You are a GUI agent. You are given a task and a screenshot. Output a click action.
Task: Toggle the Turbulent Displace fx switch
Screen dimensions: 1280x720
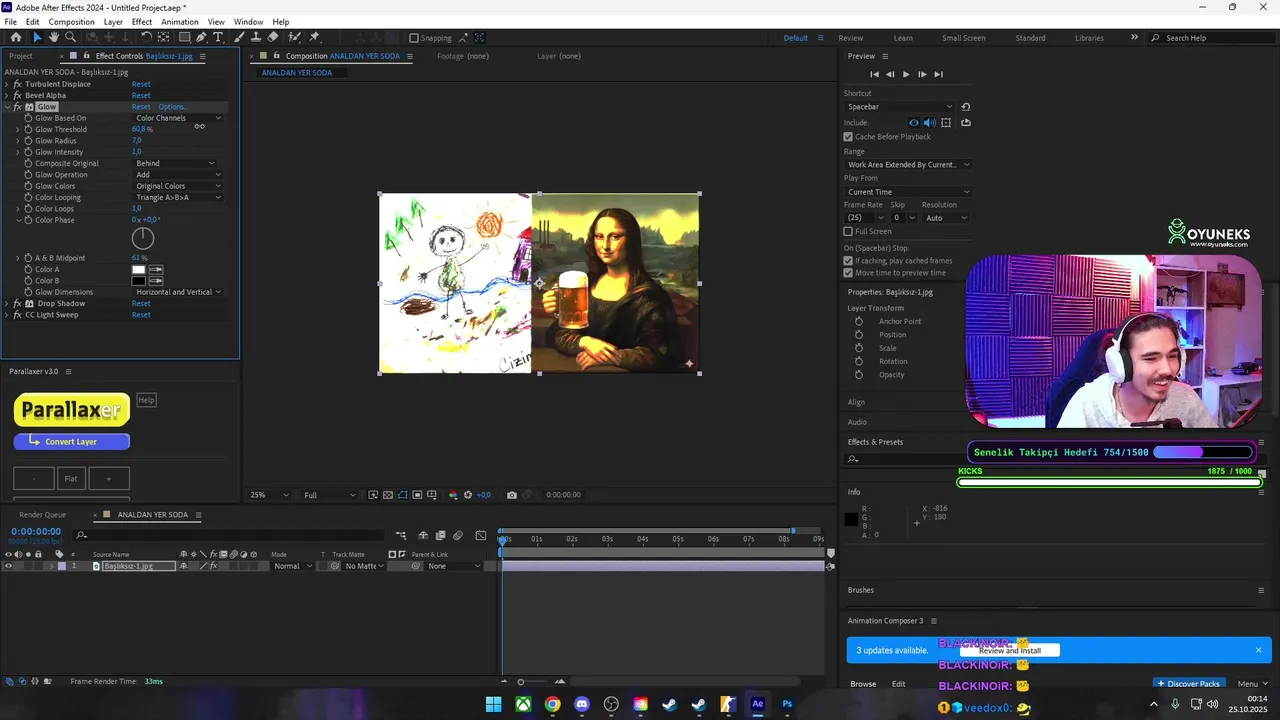click(x=17, y=84)
